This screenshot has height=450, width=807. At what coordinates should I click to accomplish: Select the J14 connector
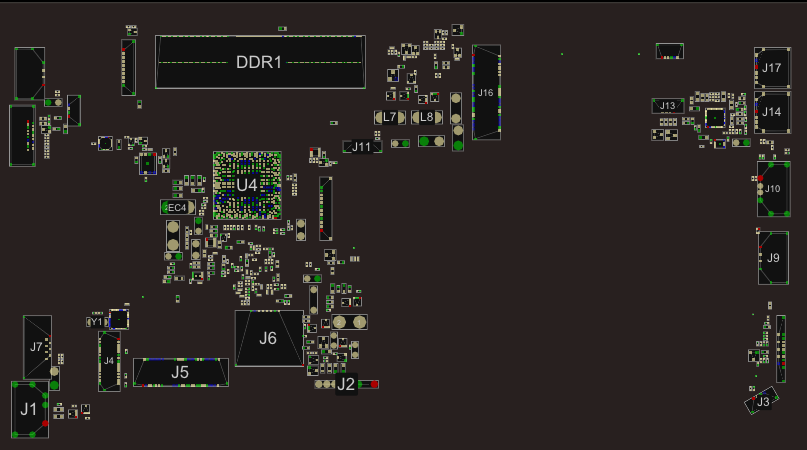(x=771, y=112)
